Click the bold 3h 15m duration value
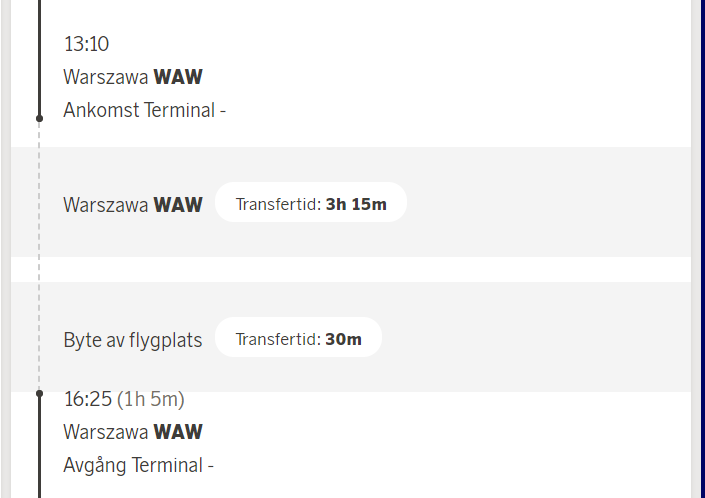The width and height of the screenshot is (705, 498). (356, 204)
